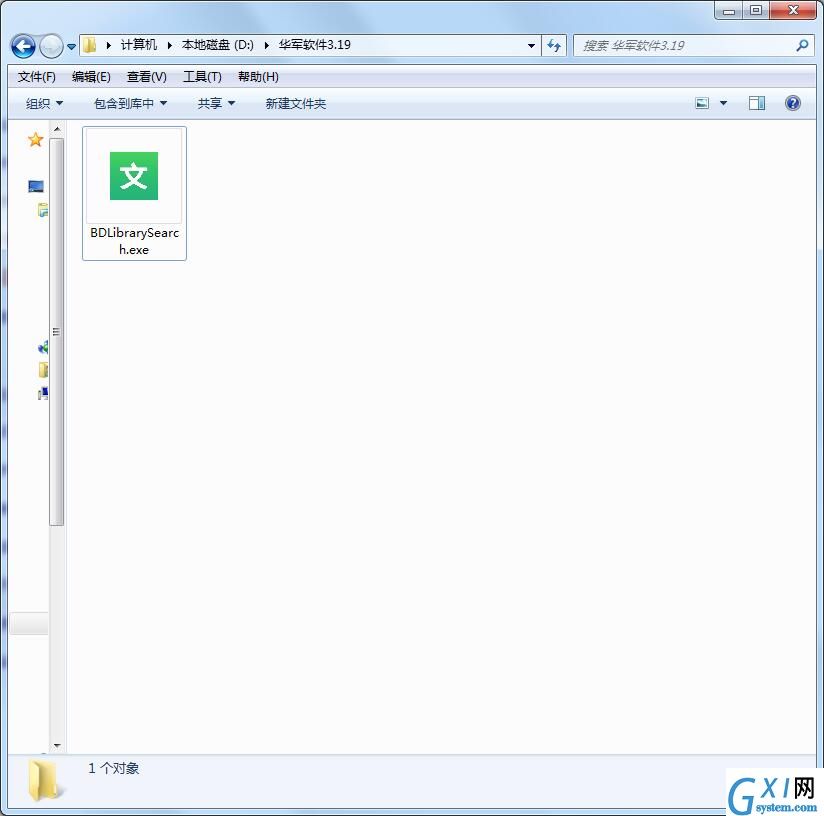Select 计算机 in the address path
Image resolution: width=824 pixels, height=816 pixels.
coord(139,45)
